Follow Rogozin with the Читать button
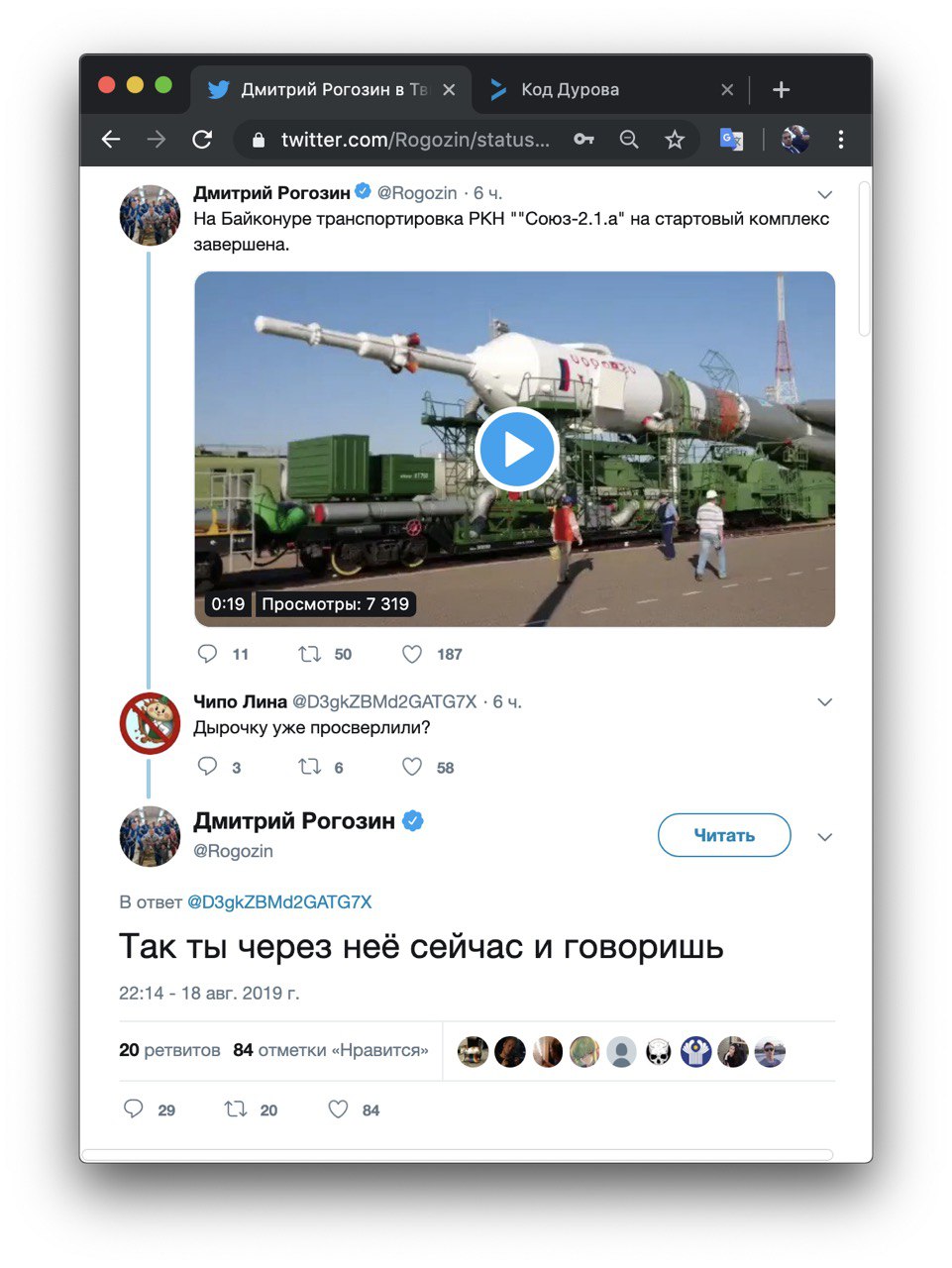This screenshot has height=1268, width=952. [724, 835]
